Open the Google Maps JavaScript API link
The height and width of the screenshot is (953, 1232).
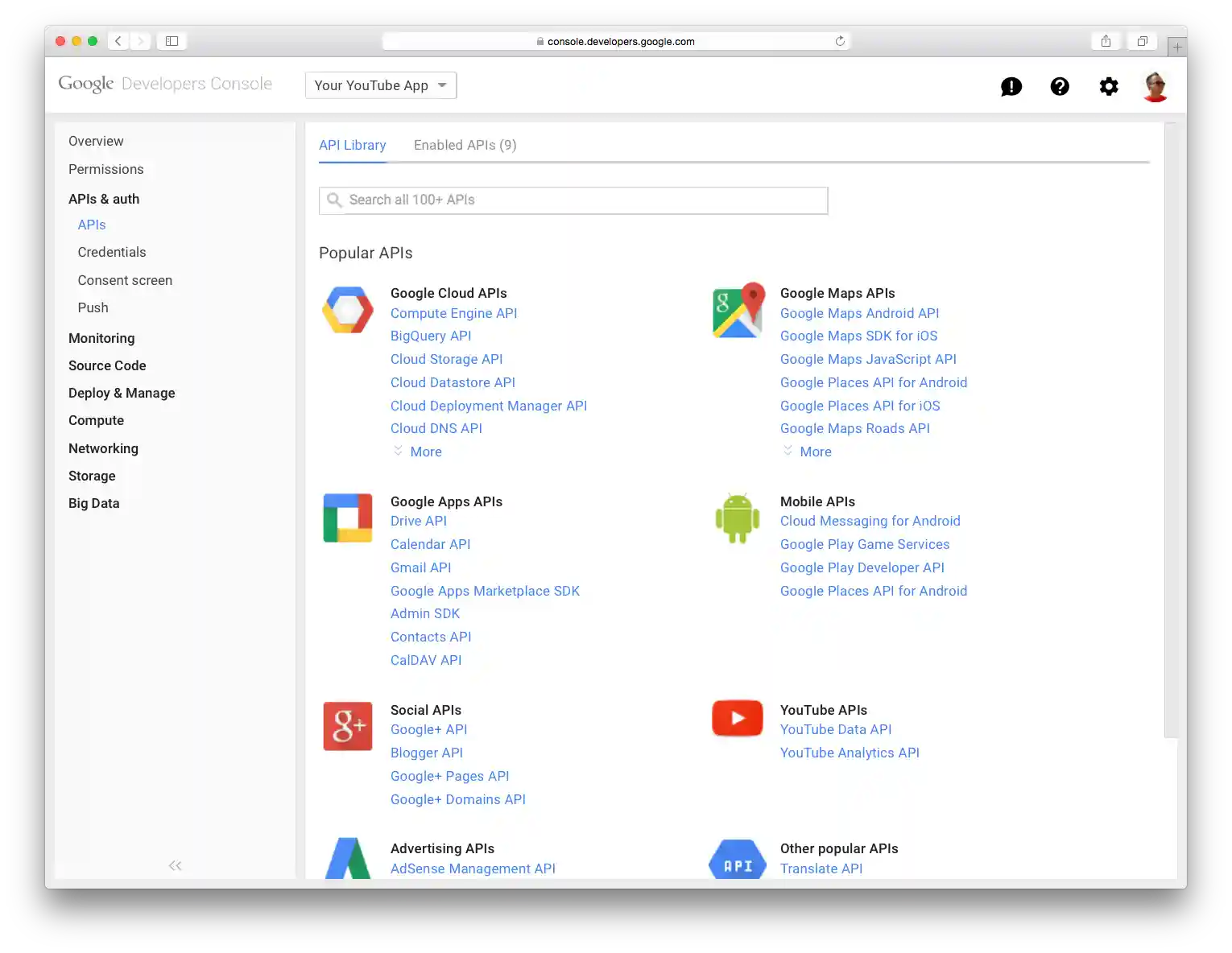868,359
